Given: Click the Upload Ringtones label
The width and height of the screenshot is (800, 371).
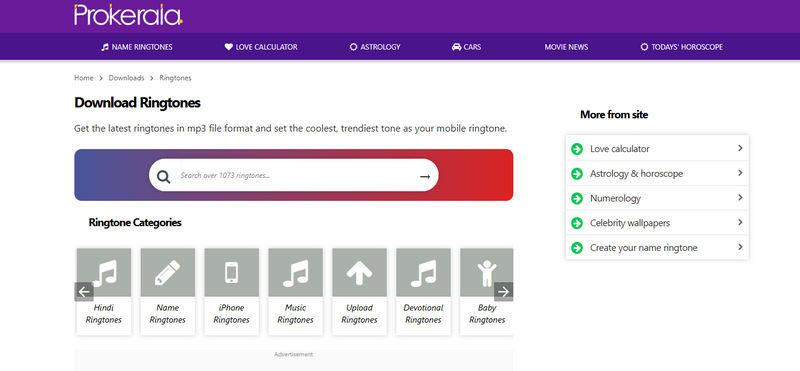Looking at the screenshot, I should click(x=359, y=314).
